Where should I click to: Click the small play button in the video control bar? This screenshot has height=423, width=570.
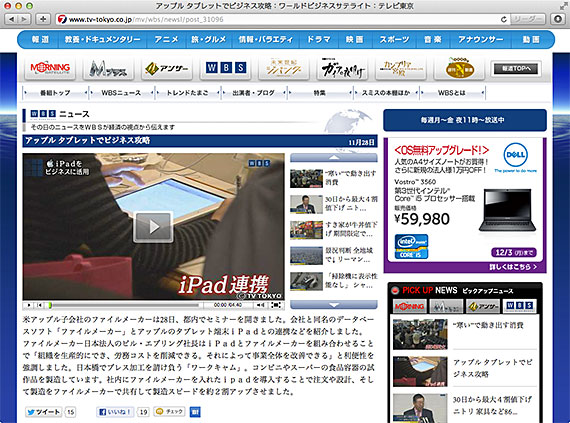click(x=29, y=305)
